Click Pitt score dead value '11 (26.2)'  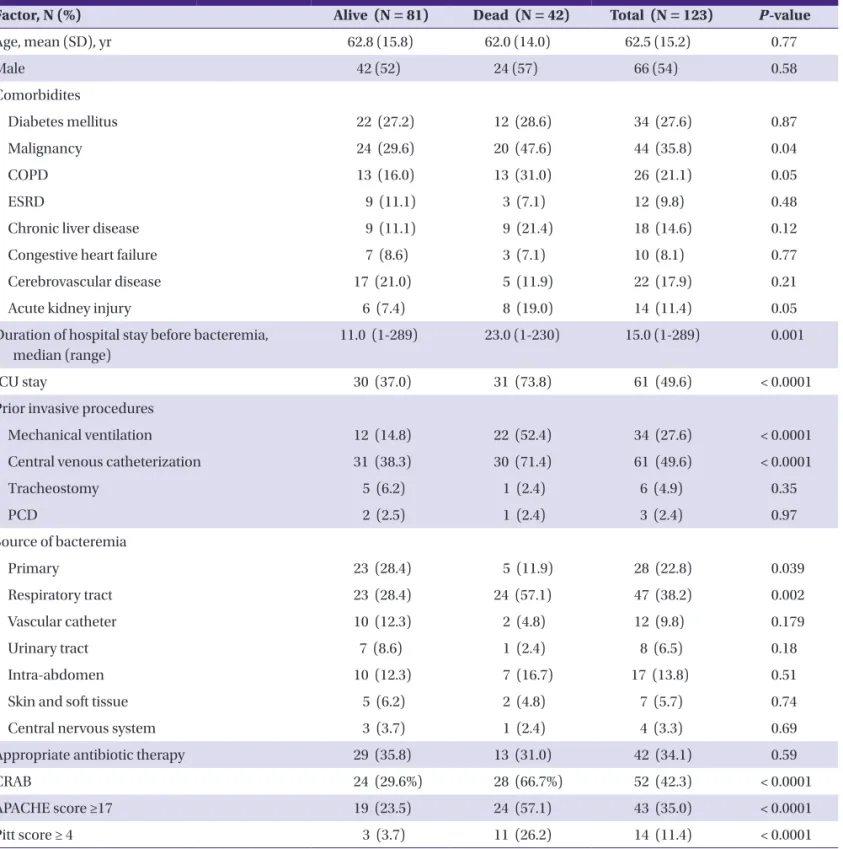[x=522, y=835]
